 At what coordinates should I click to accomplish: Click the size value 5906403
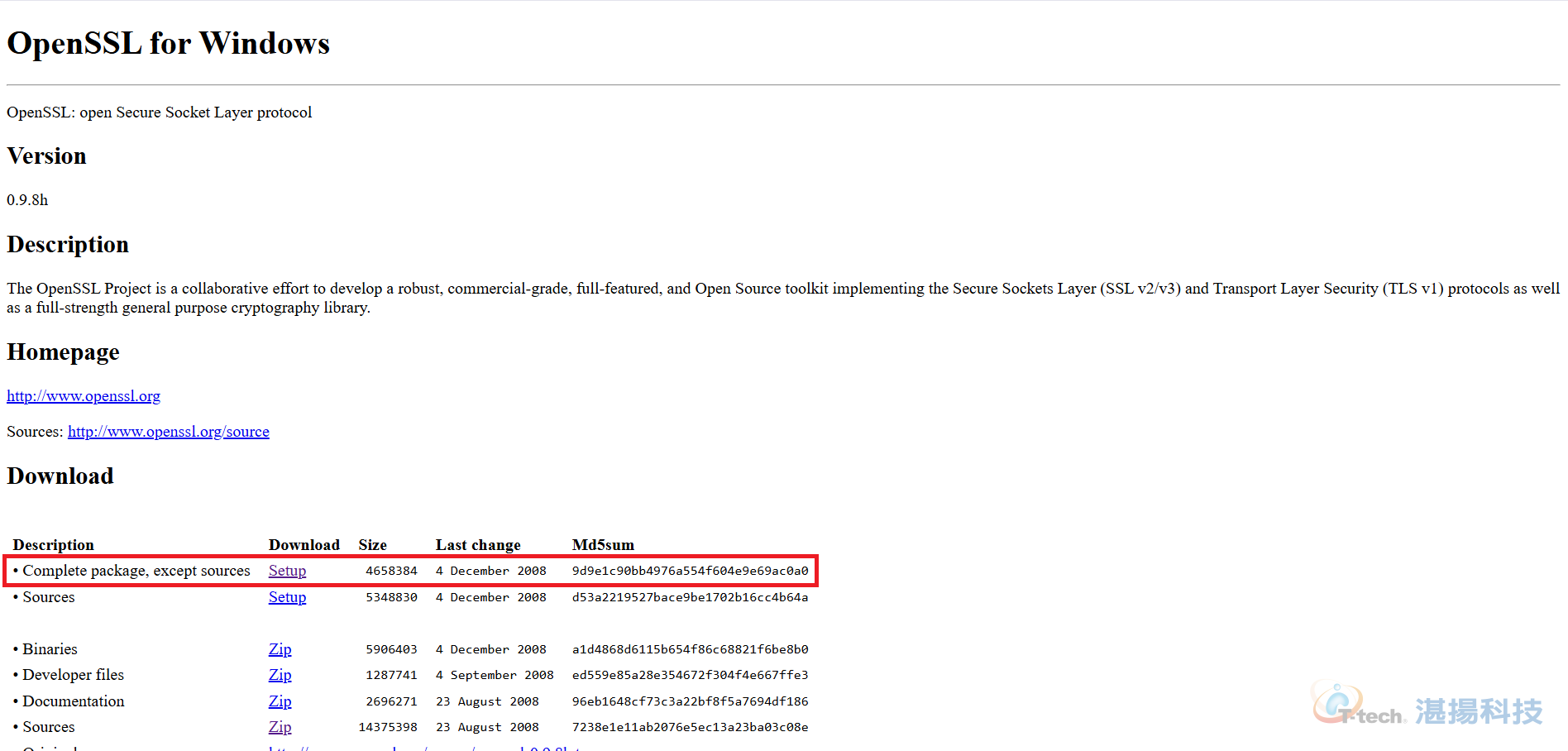click(x=391, y=649)
